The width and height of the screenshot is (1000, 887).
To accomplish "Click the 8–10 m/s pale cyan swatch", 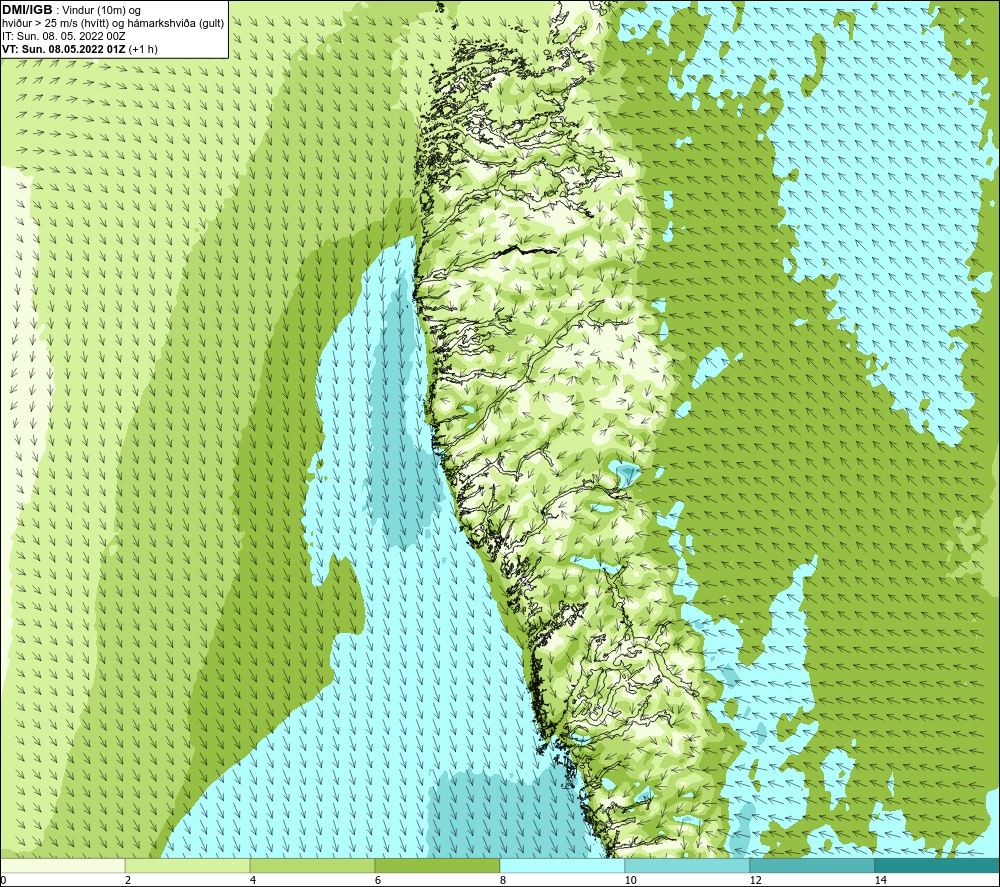I will (x=562, y=865).
